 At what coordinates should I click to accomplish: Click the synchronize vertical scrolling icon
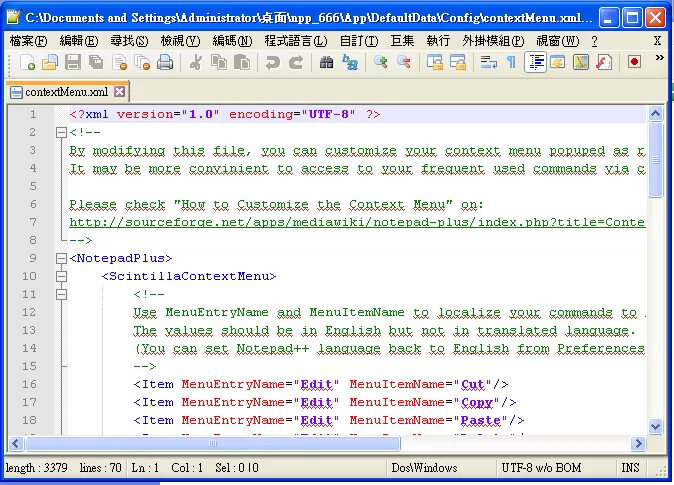(435, 62)
